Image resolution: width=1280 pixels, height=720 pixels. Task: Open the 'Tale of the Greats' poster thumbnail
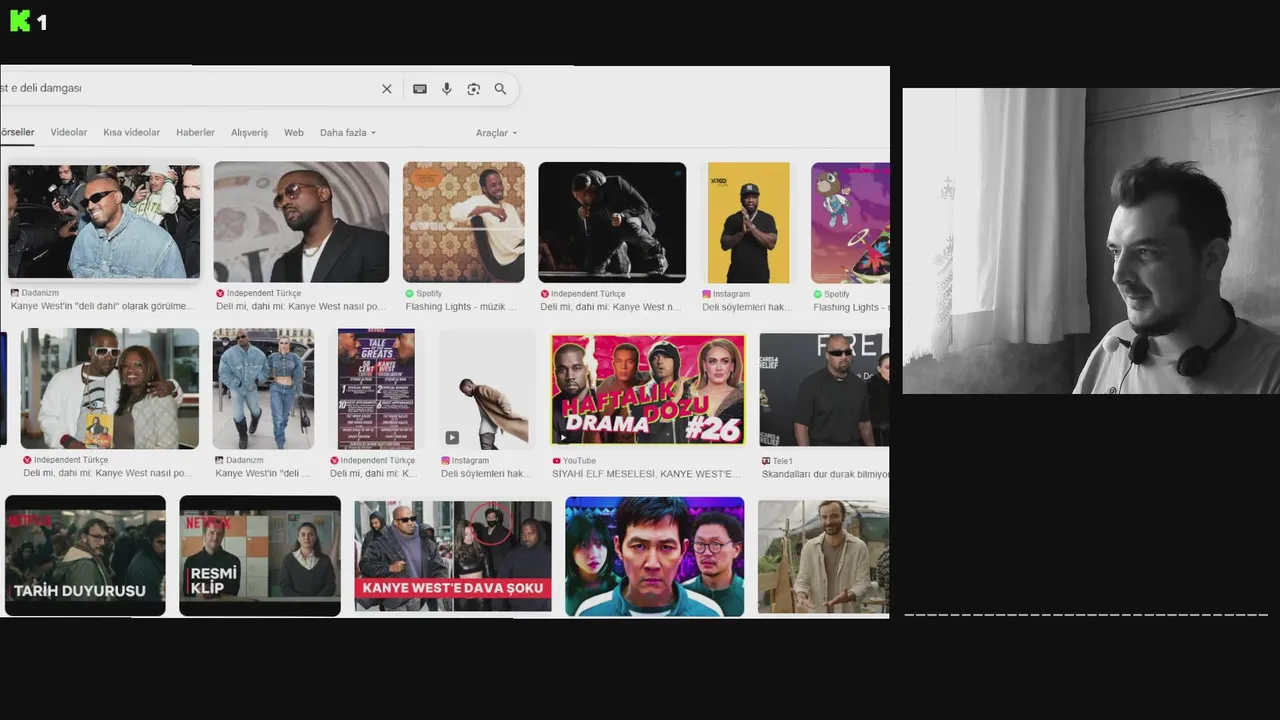[376, 388]
